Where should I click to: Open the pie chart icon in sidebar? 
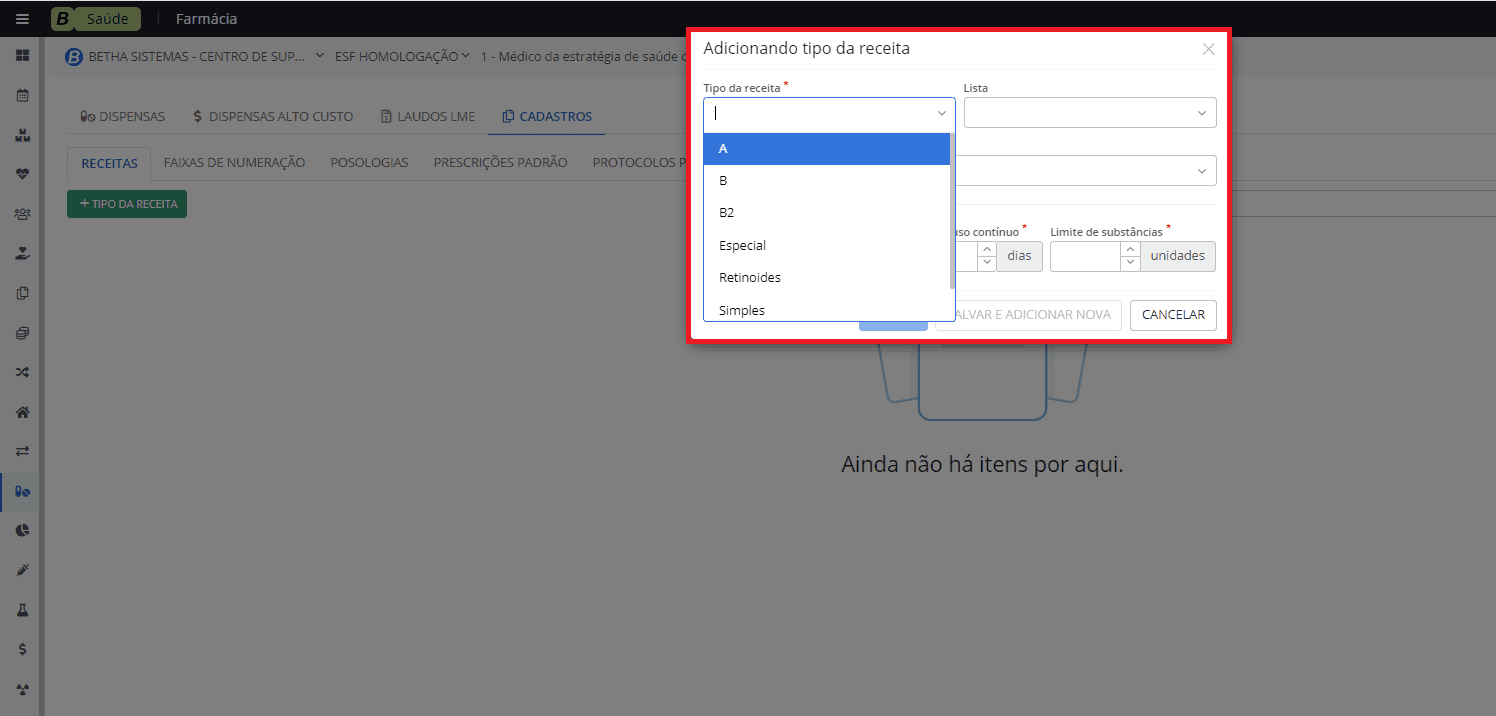coord(22,530)
